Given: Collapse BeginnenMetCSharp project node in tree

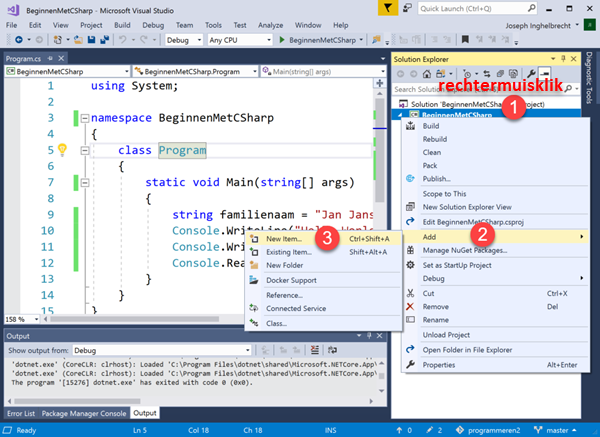Looking at the screenshot, I should tap(400, 114).
